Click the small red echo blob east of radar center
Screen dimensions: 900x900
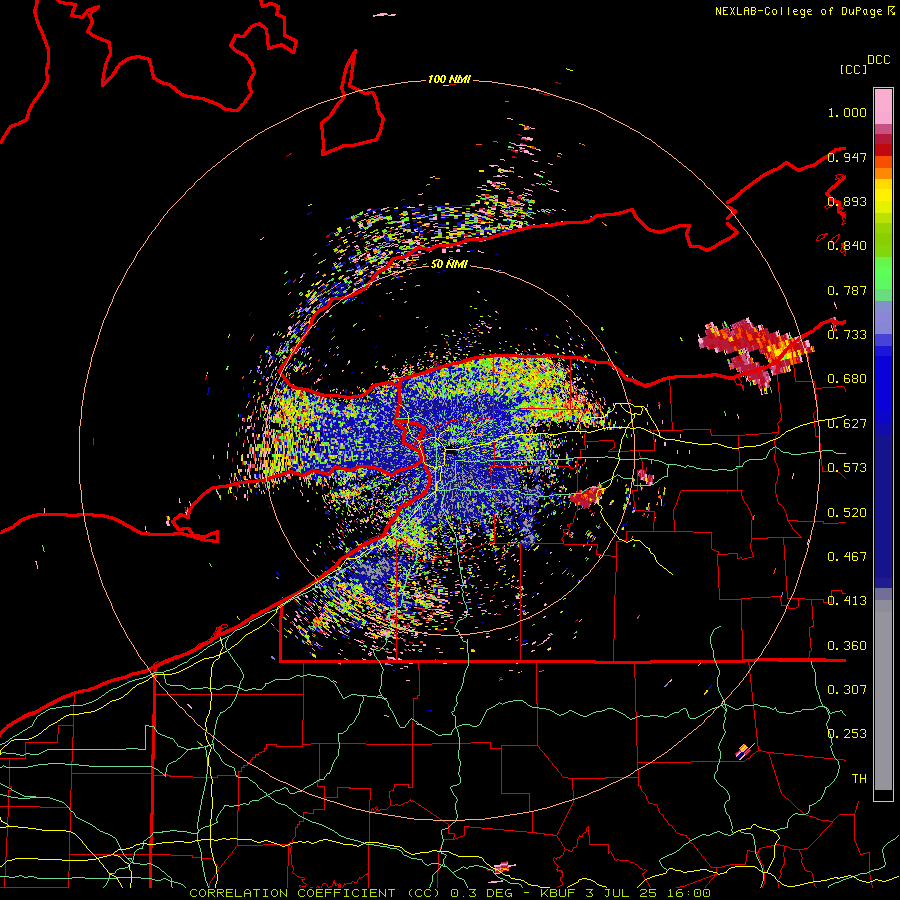pyautogui.click(x=587, y=497)
